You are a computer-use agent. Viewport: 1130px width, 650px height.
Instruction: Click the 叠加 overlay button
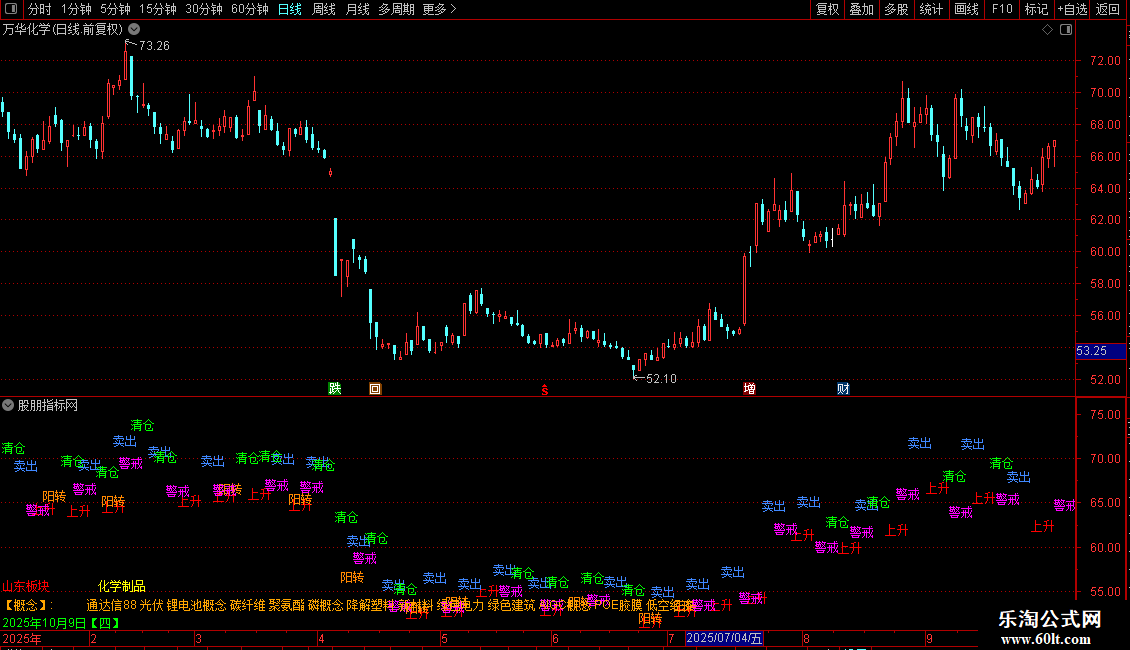coord(861,9)
